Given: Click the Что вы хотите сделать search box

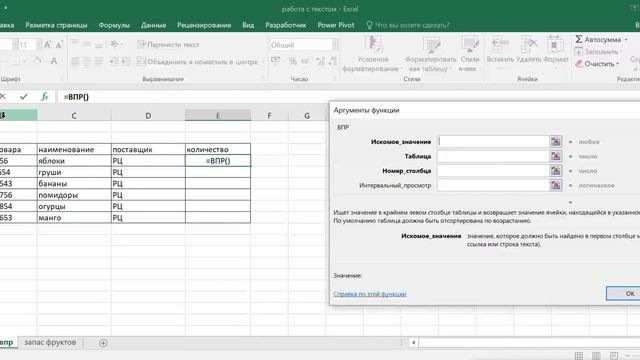Looking at the screenshot, I should 408,25.
